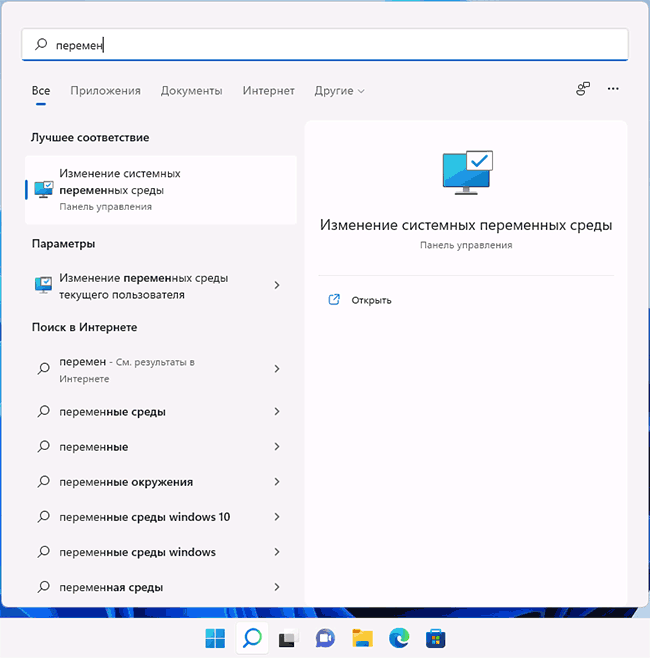This screenshot has height=658, width=650.
Task: Click icon of текущего пользователя settings result
Action: (x=44, y=285)
